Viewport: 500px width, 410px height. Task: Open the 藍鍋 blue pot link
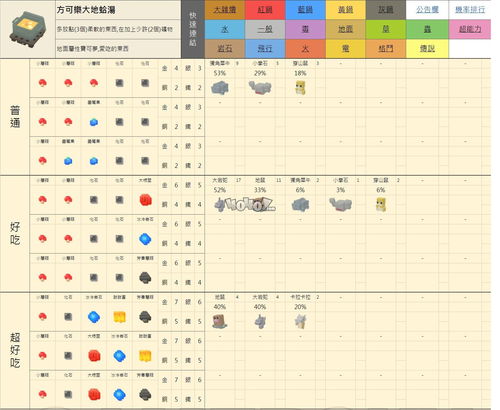tap(305, 10)
